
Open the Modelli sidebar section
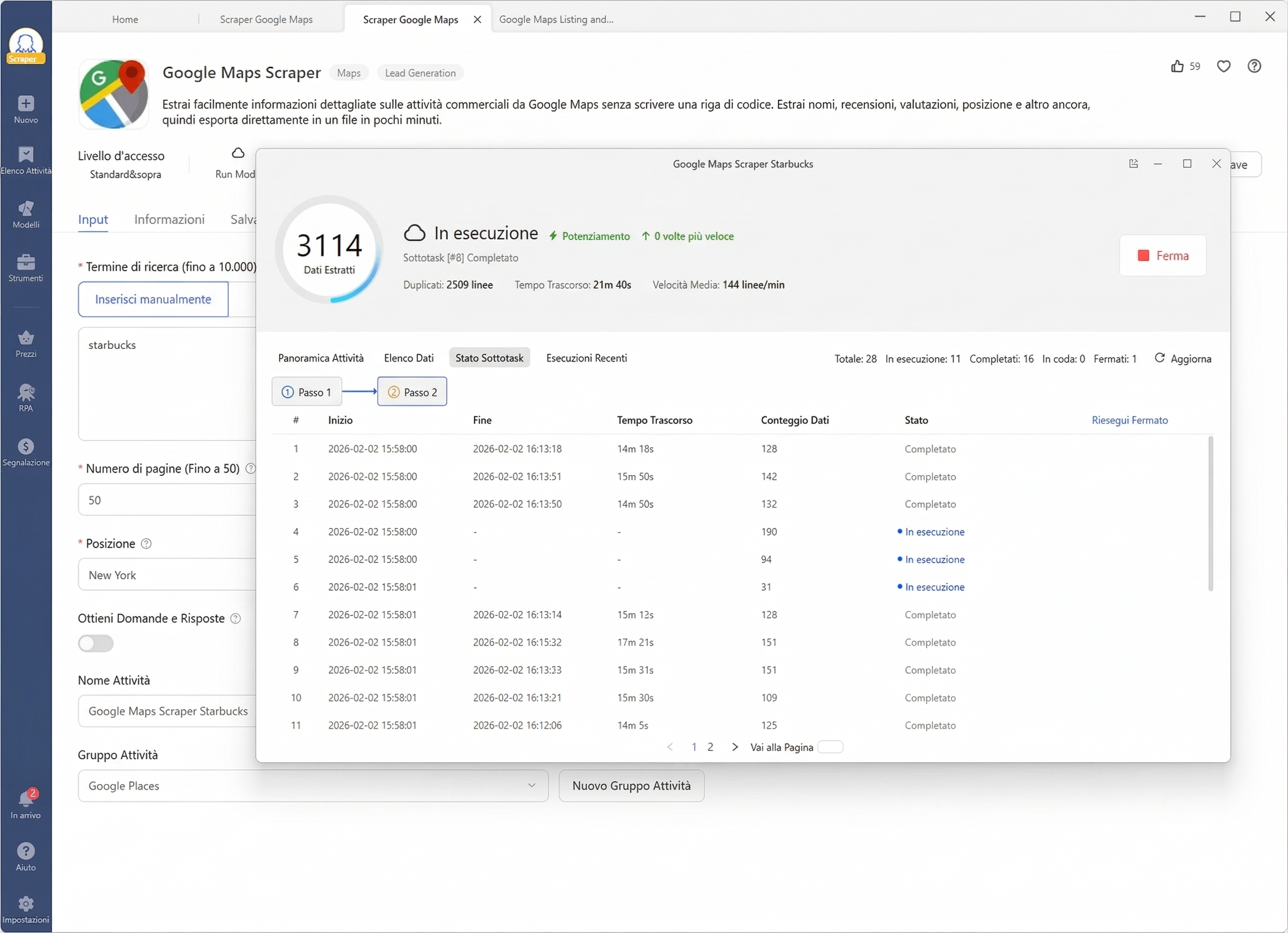pyautogui.click(x=25, y=215)
